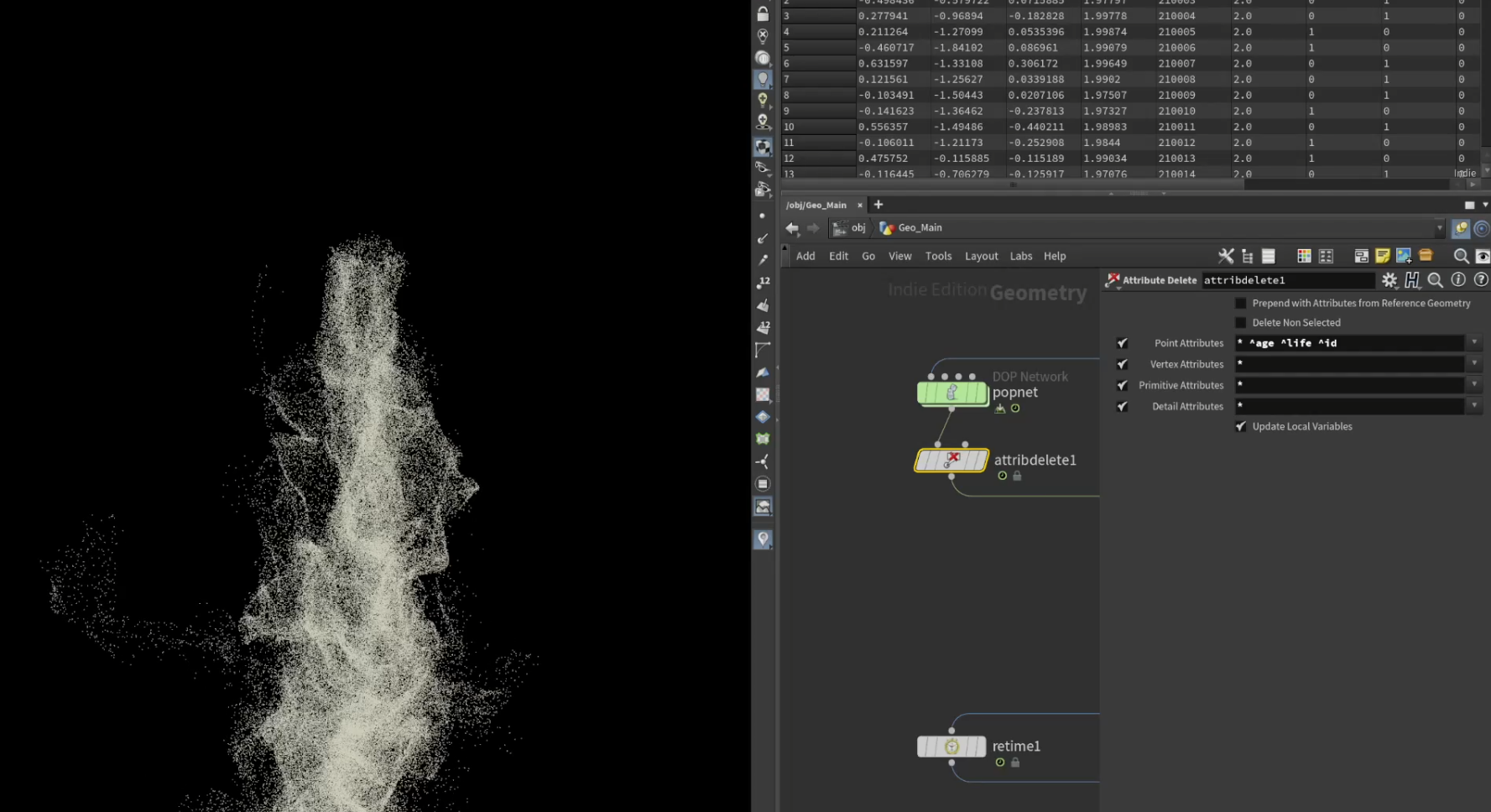Open the Add menu in network editor
Viewport: 1491px width, 812px height.
tap(805, 256)
